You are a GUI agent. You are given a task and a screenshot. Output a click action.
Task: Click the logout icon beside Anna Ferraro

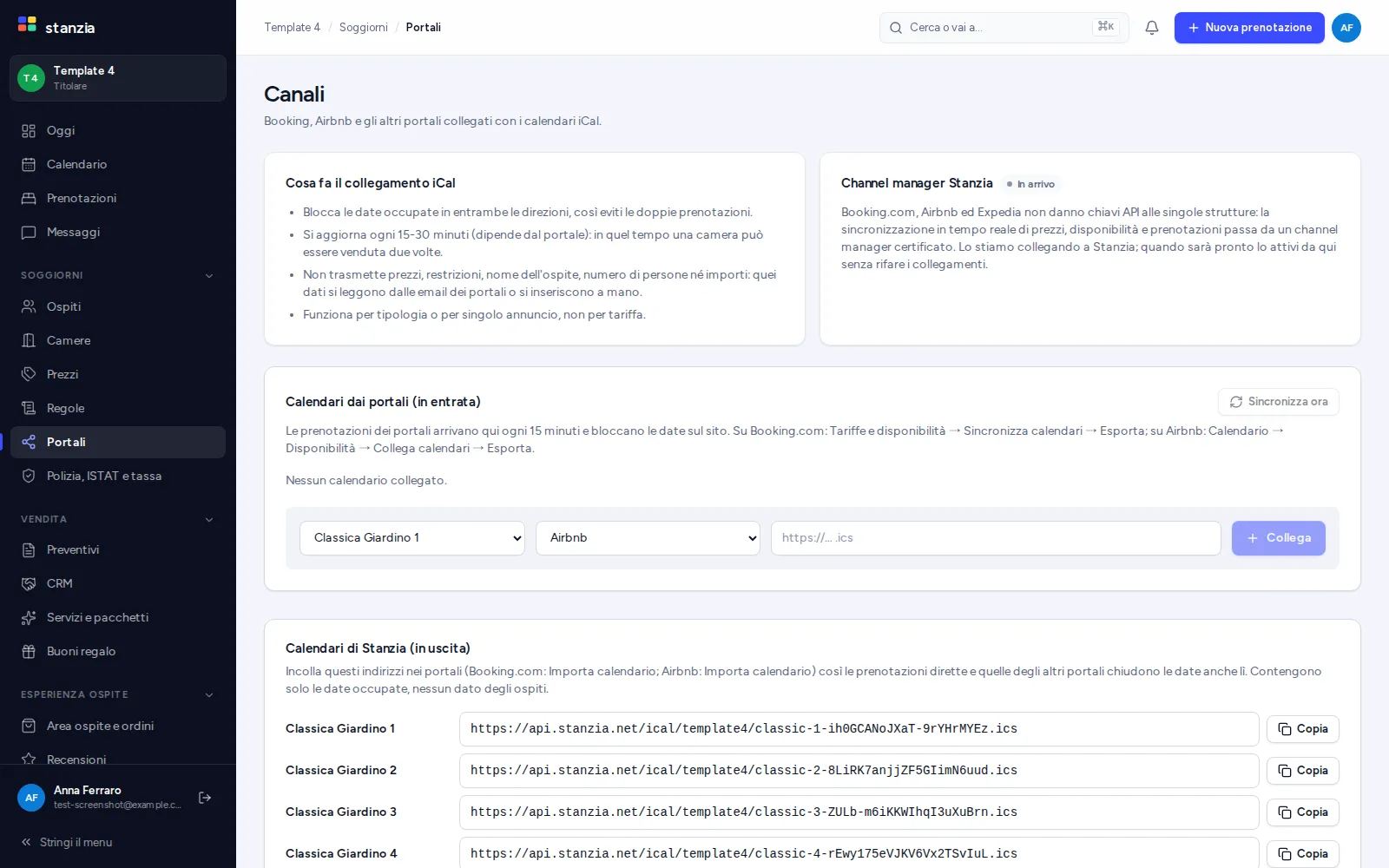coord(205,798)
